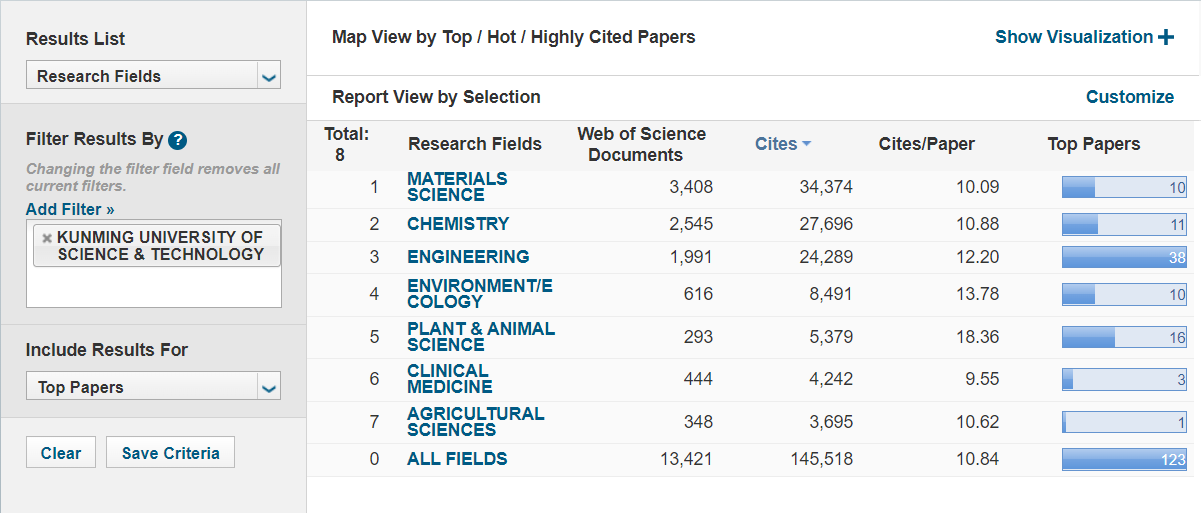Click the Show Visualization plus icon
Viewport: 1201px width, 513px height.
tap(1166, 38)
